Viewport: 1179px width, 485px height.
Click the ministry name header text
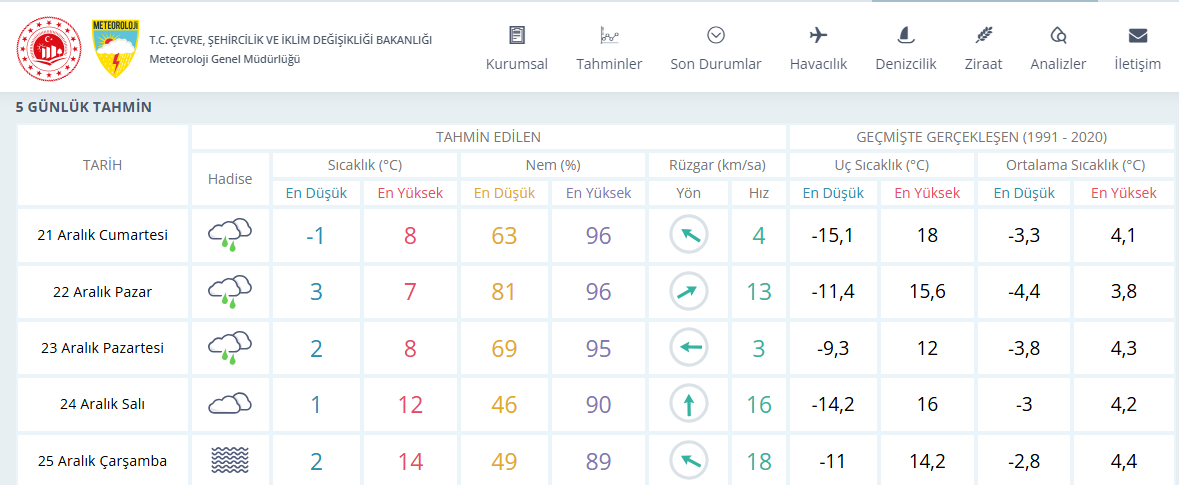coord(291,40)
